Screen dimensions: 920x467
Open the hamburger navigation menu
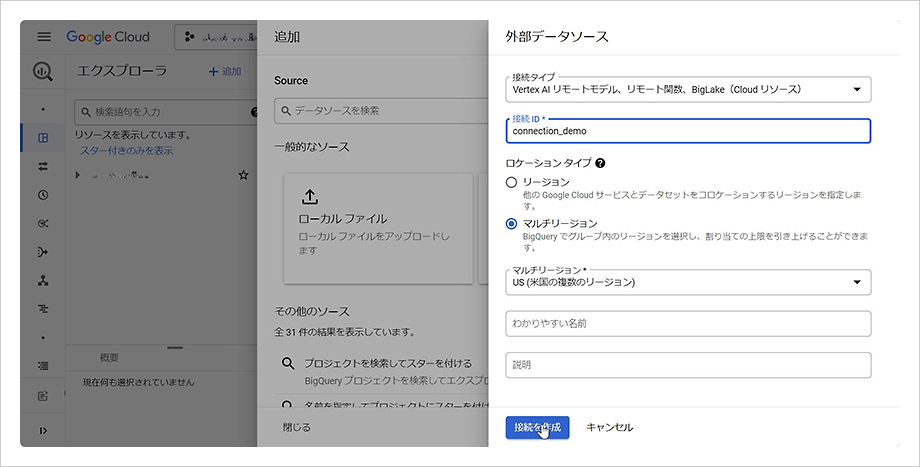44,36
